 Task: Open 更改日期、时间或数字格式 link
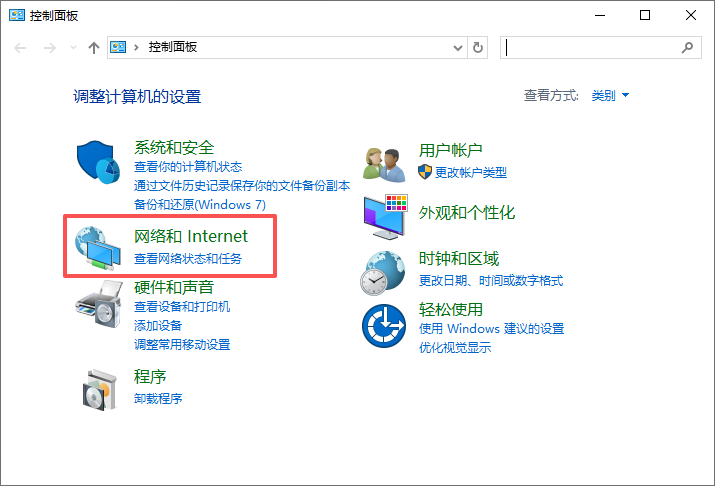click(x=491, y=280)
